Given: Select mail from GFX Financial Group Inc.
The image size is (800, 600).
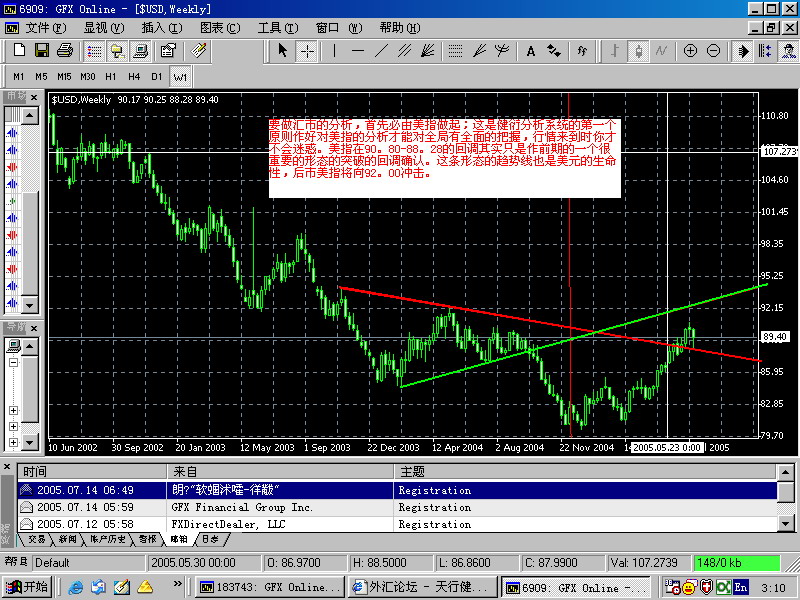Looking at the screenshot, I should [397, 507].
